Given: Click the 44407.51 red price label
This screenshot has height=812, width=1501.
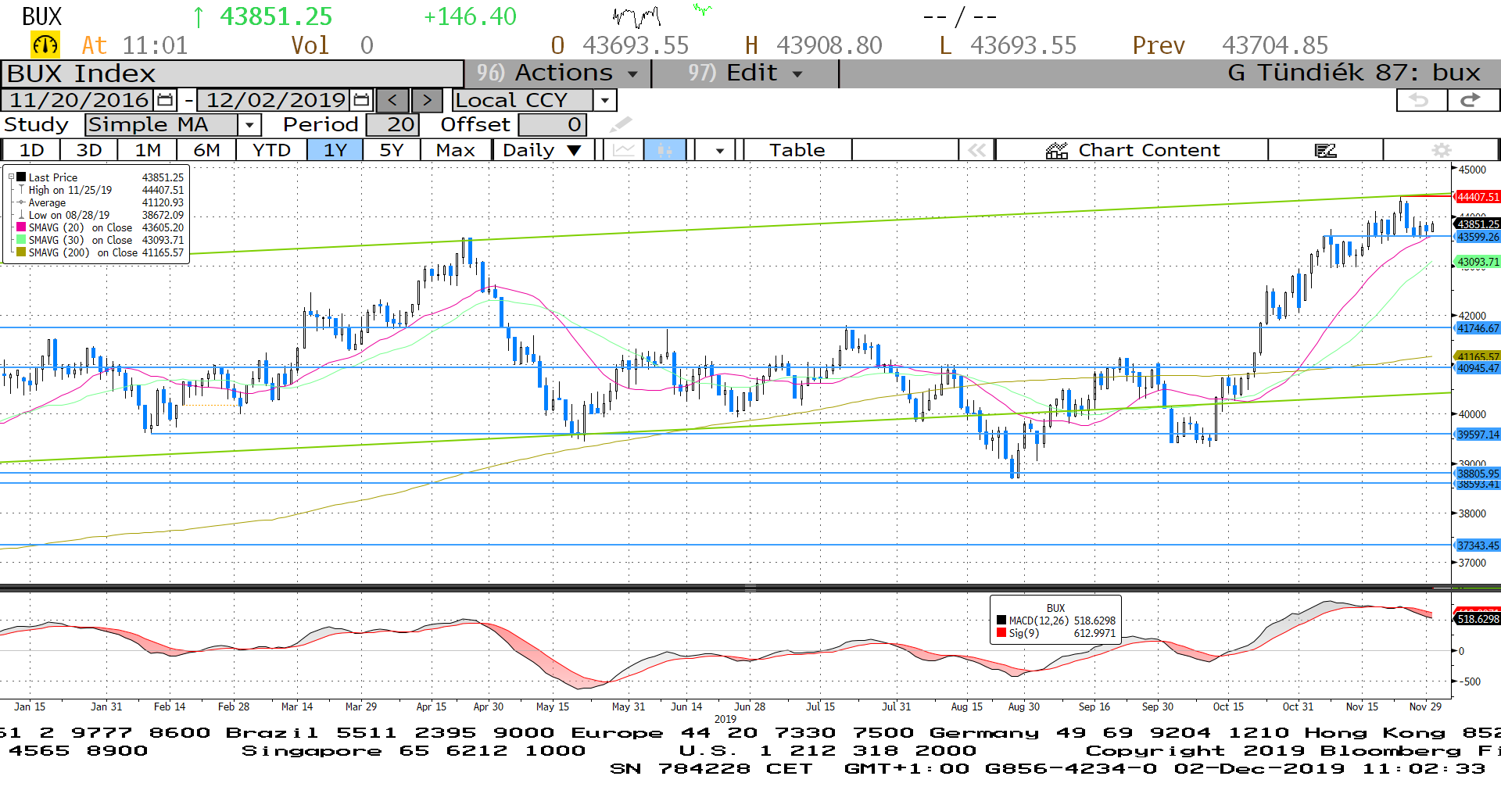Looking at the screenshot, I should tap(1478, 197).
